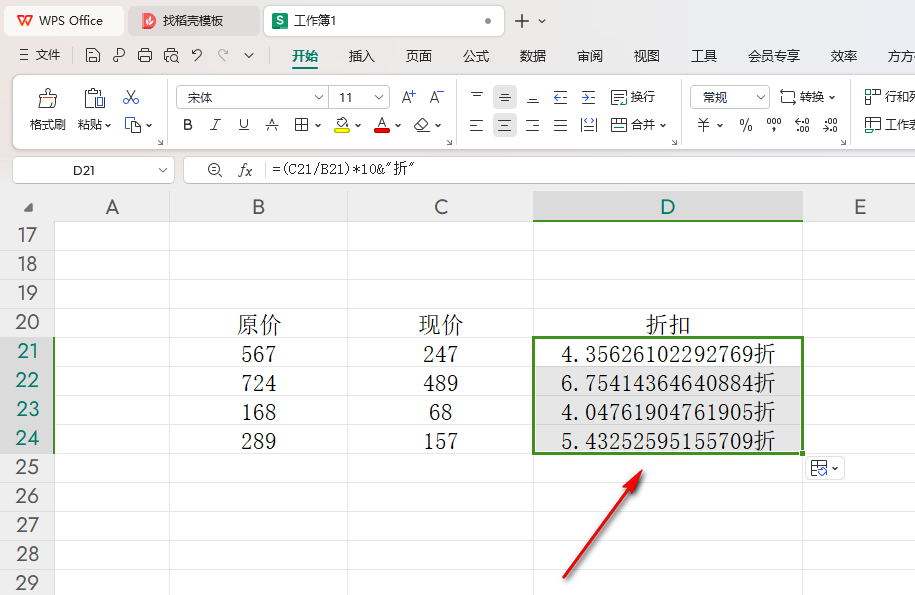Apply percent style format
915x595 pixels.
746,125
